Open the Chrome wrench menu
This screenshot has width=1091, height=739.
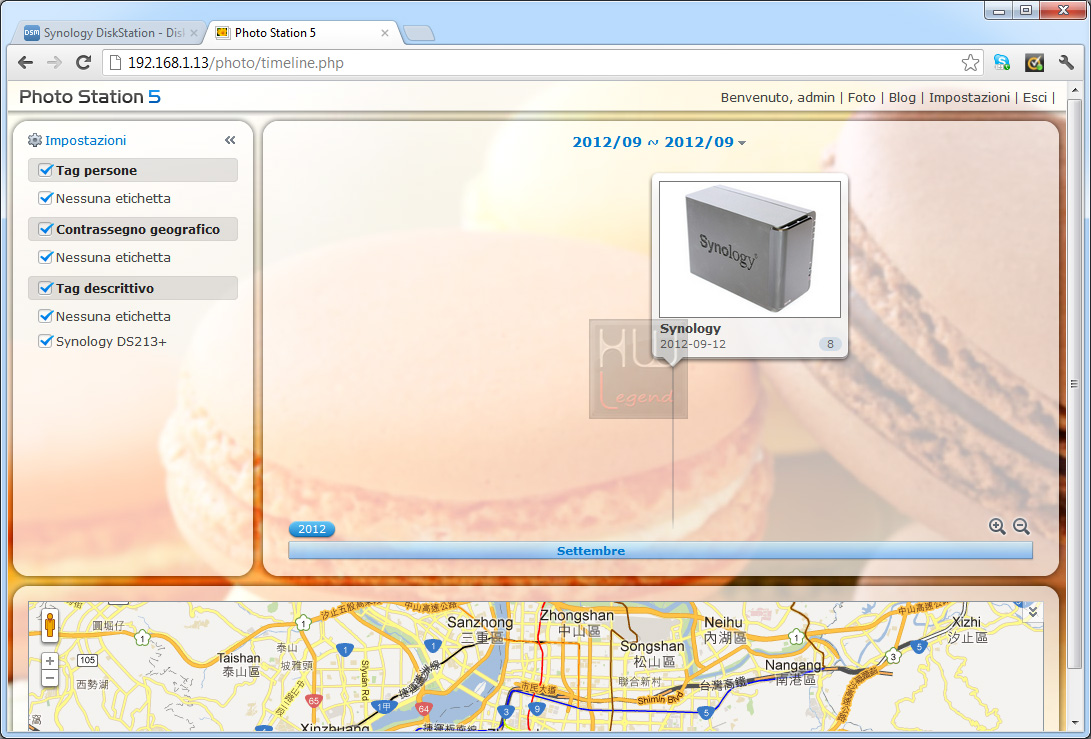[x=1066, y=63]
